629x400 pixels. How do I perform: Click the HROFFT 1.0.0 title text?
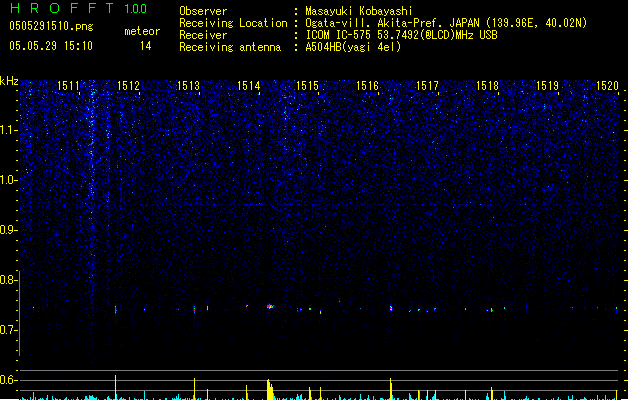(79, 8)
